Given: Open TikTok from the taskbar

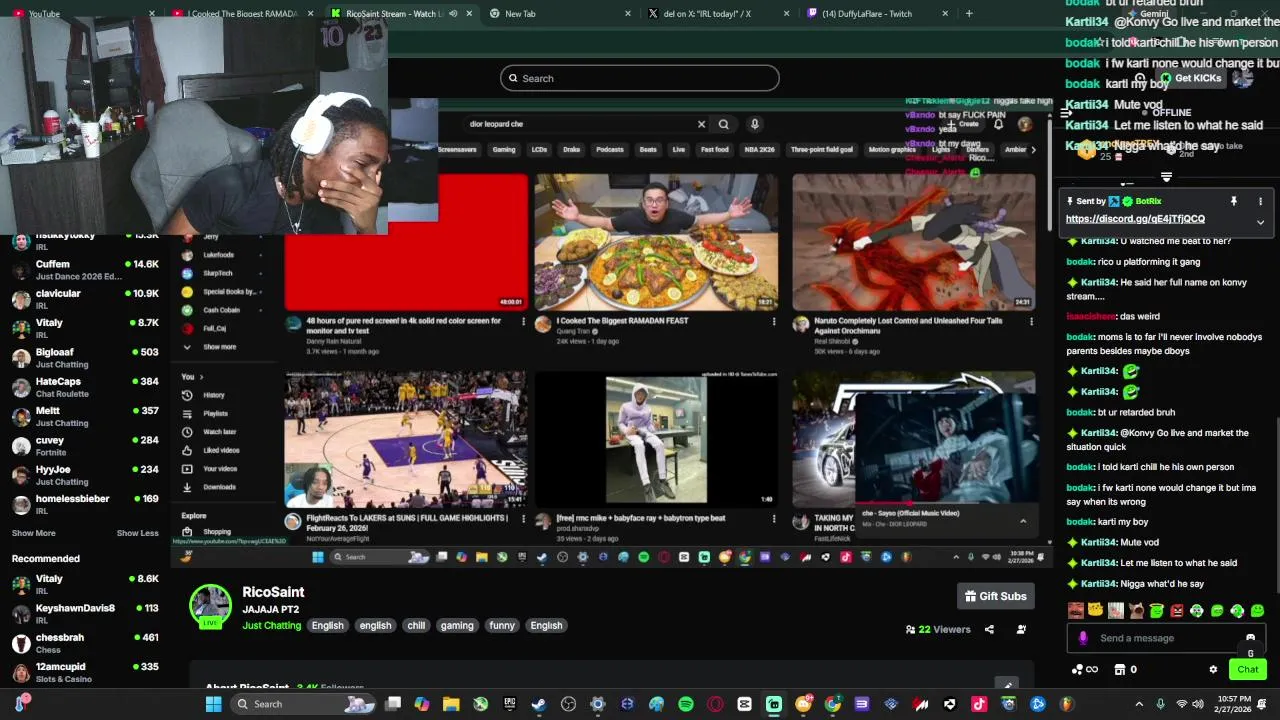Looking at the screenshot, I should pyautogui.click(x=978, y=704).
